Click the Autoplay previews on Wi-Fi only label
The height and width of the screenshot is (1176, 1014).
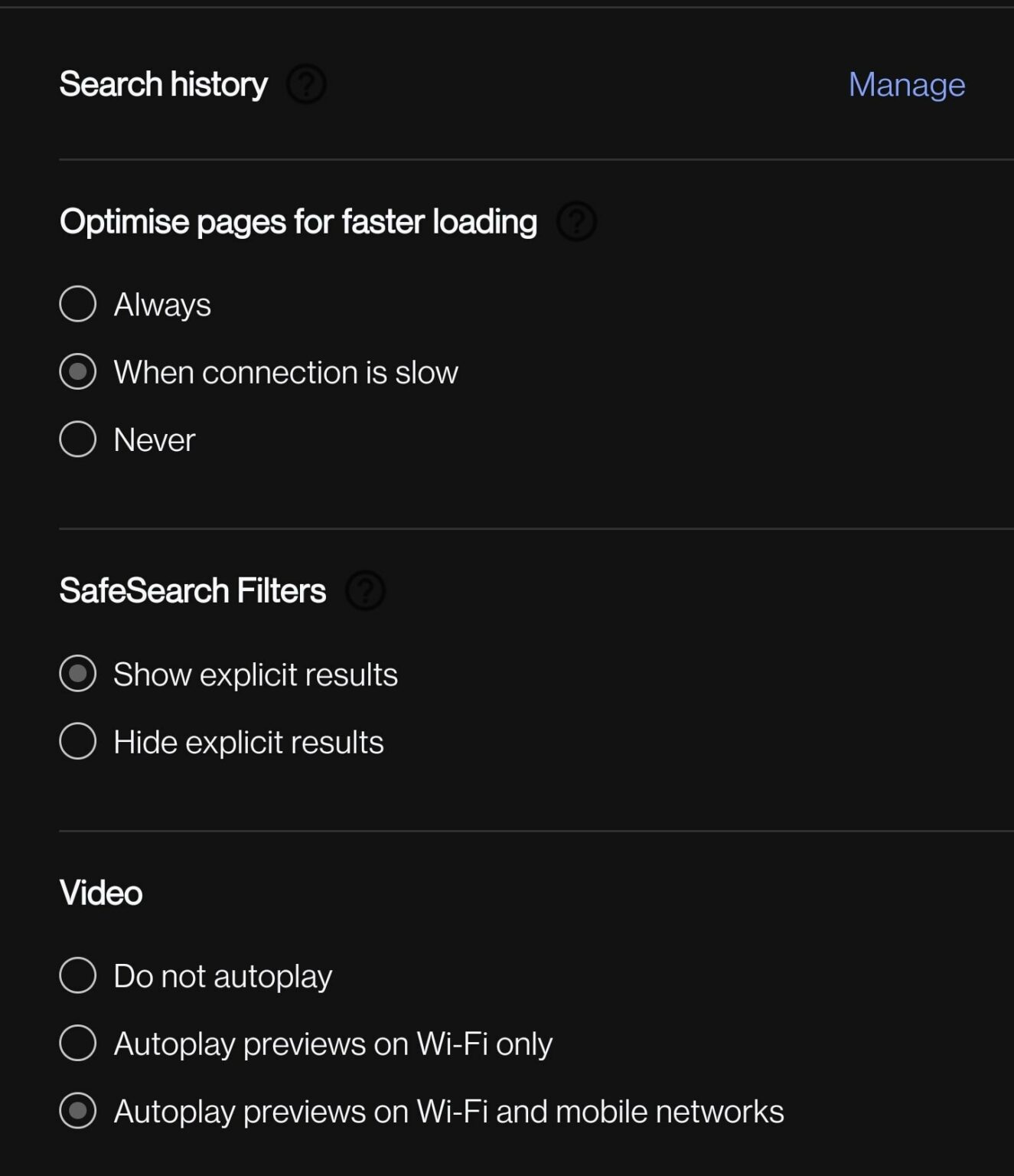click(332, 1043)
